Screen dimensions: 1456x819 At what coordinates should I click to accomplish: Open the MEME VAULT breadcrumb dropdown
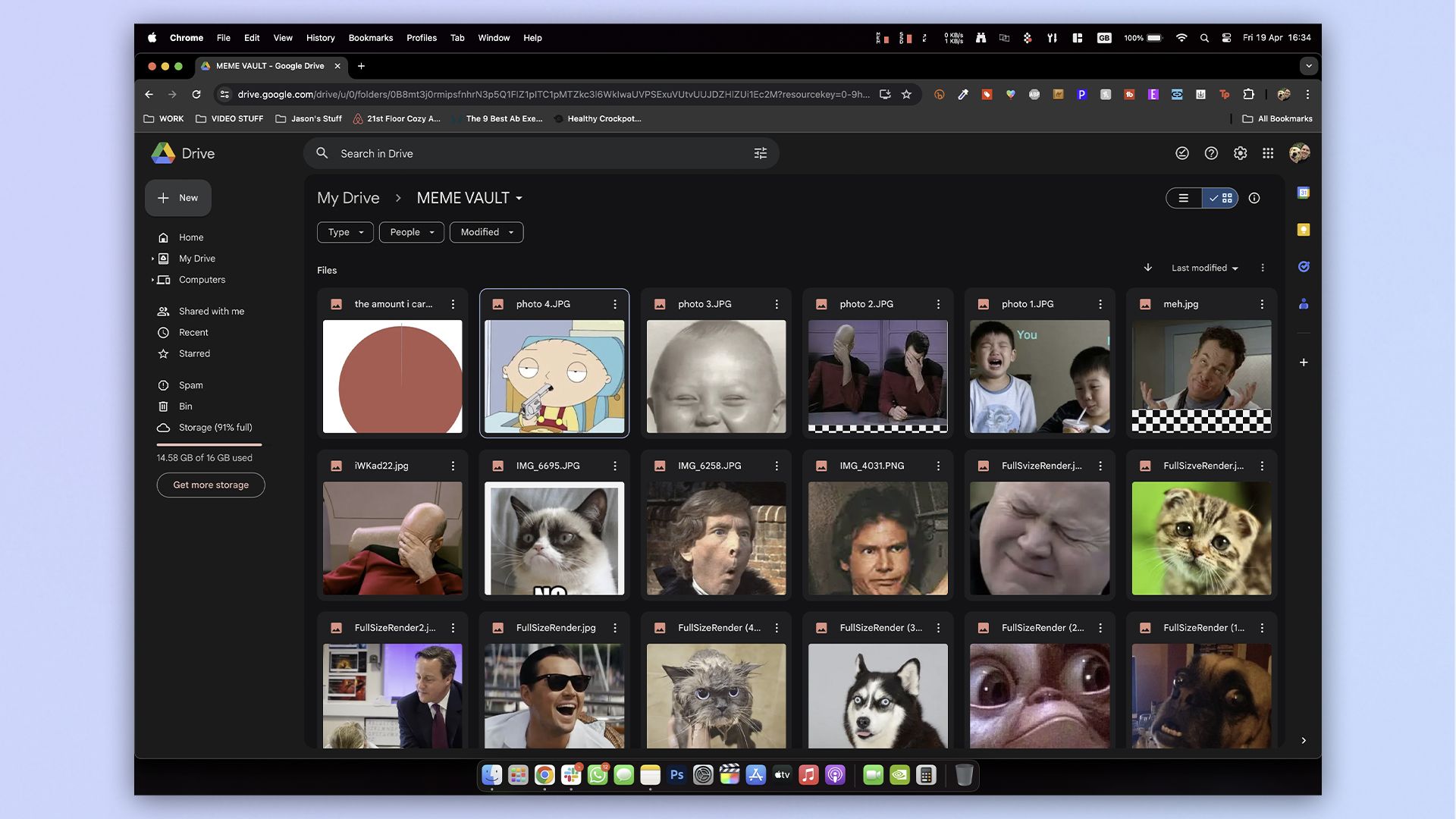[x=519, y=198]
